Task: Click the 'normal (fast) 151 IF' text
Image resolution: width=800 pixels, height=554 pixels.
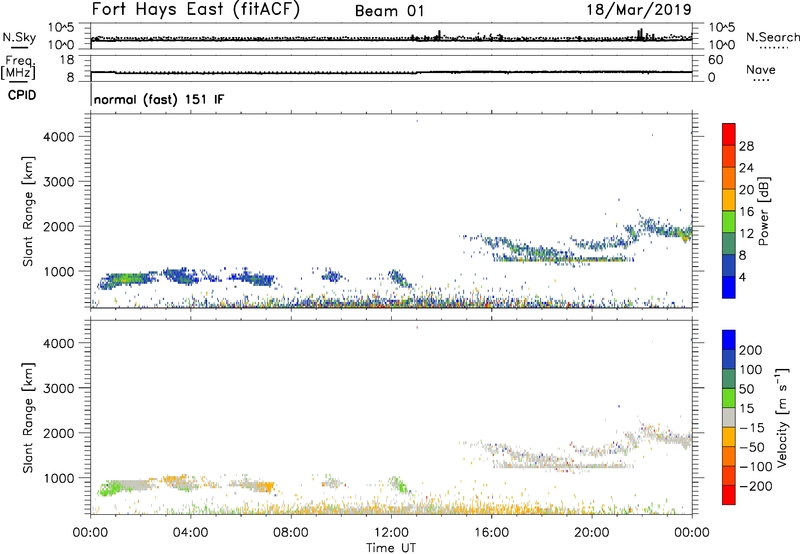Action: [159, 99]
